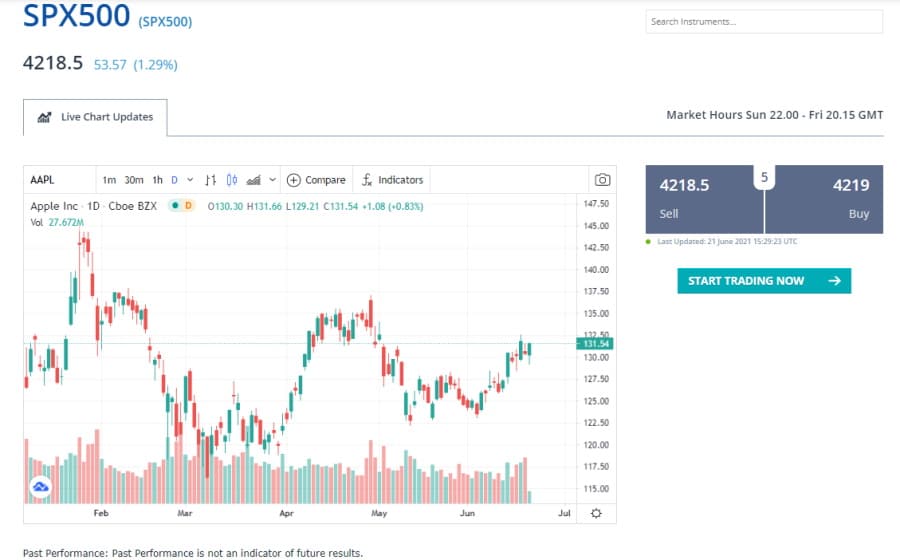Image resolution: width=900 pixels, height=560 pixels.
Task: Click the cloud logo on the chart
Action: click(41, 487)
